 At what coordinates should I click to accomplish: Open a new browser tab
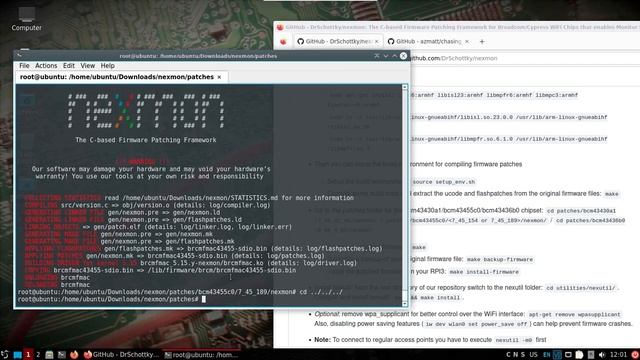tap(482, 41)
